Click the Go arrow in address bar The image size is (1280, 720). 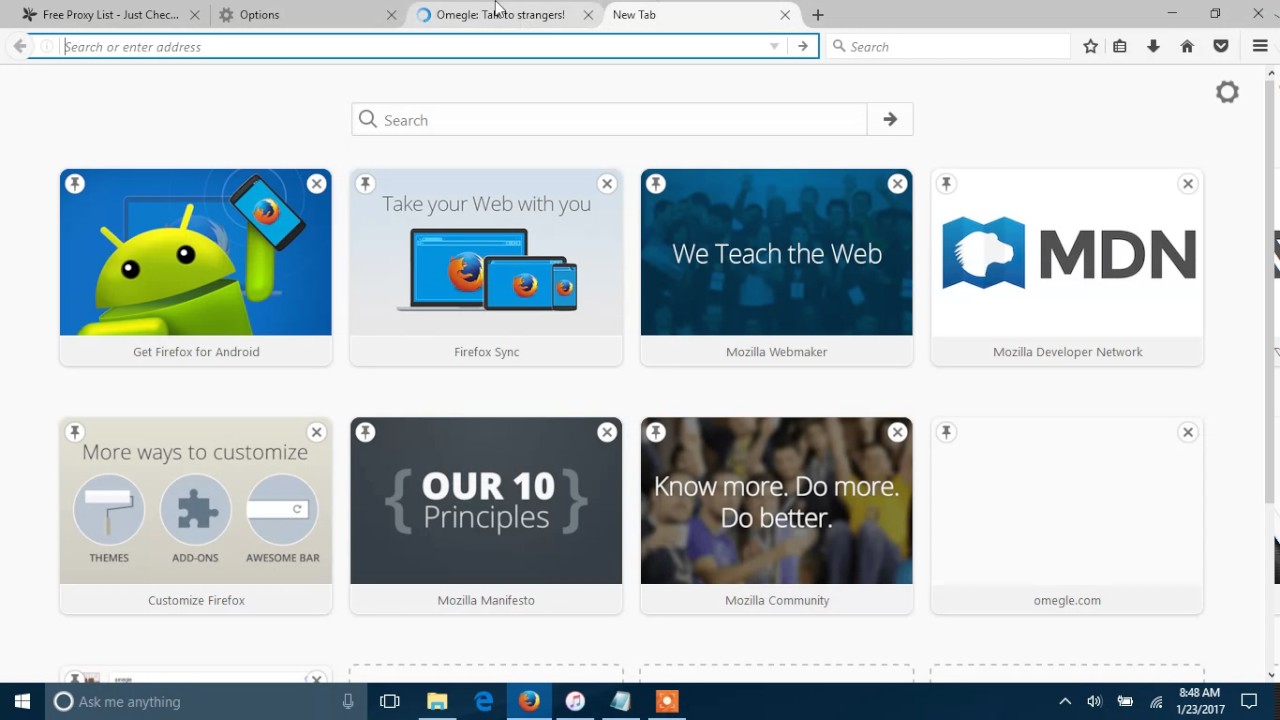803,46
